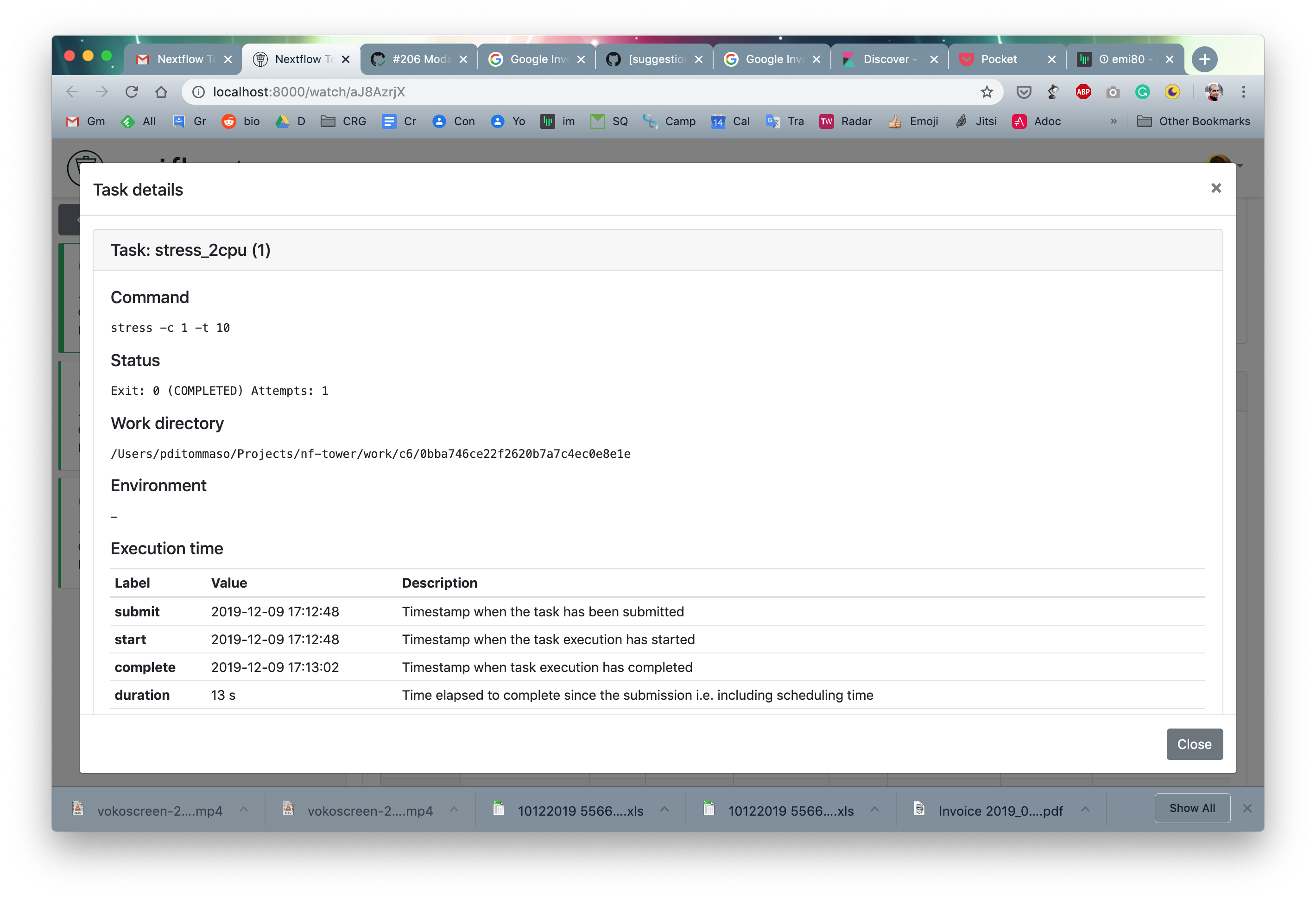Screen dimensions: 1316x900
Task: Open the Gmail bookmark
Action: coord(85,121)
